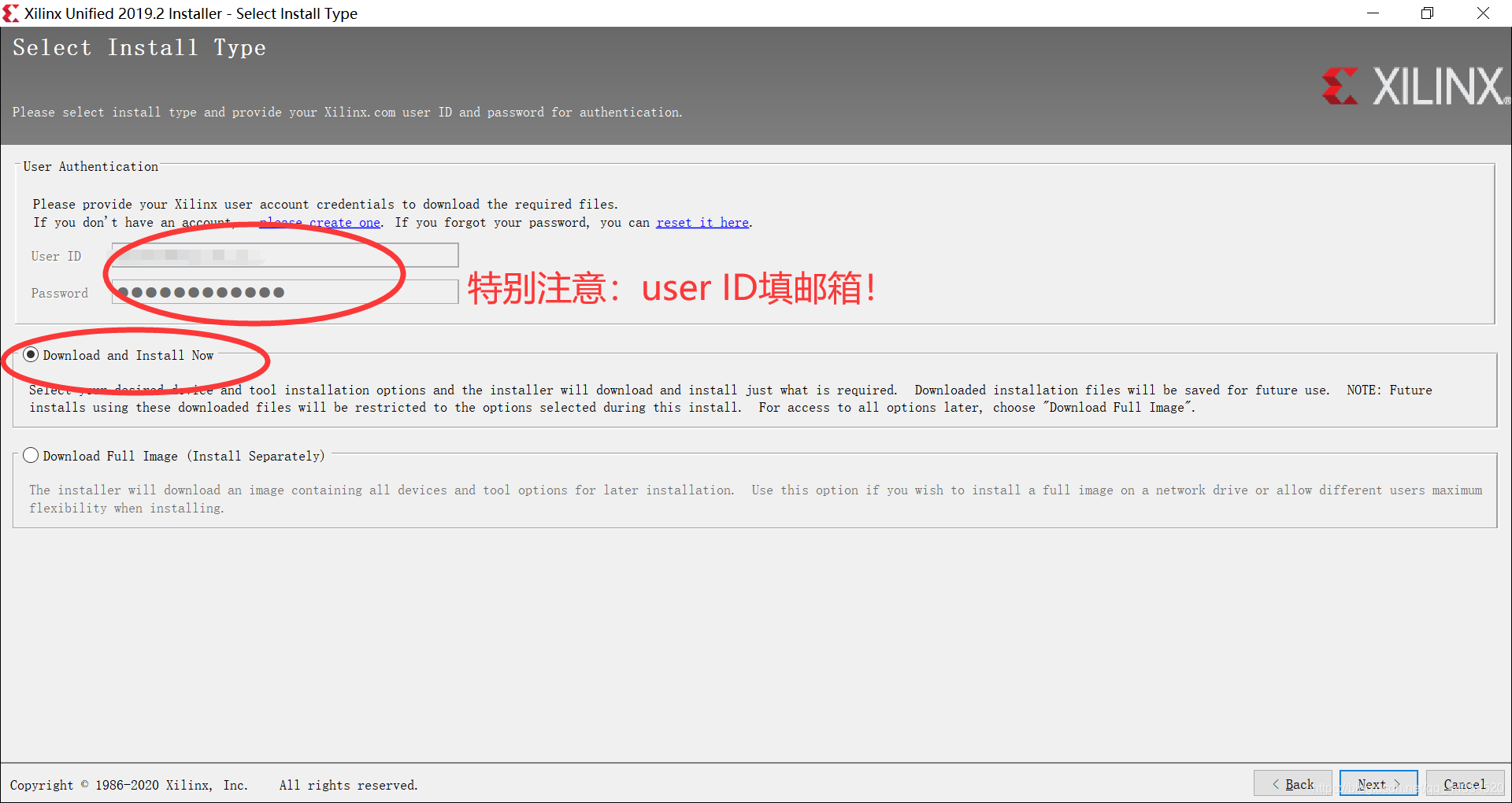Click the Xilinx icon in the title bar
The width and height of the screenshot is (1512, 803).
click(x=11, y=13)
